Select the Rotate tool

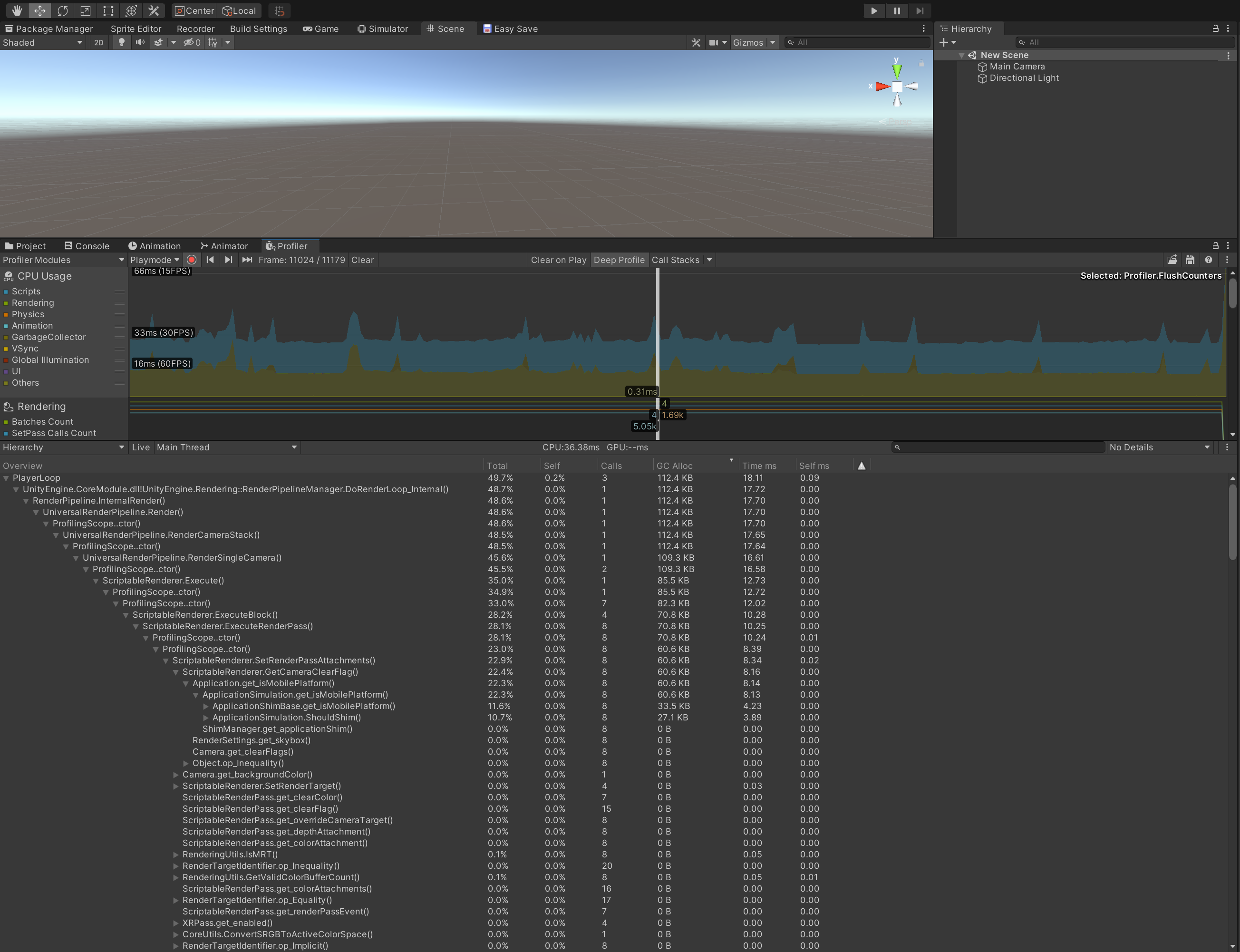[x=62, y=10]
